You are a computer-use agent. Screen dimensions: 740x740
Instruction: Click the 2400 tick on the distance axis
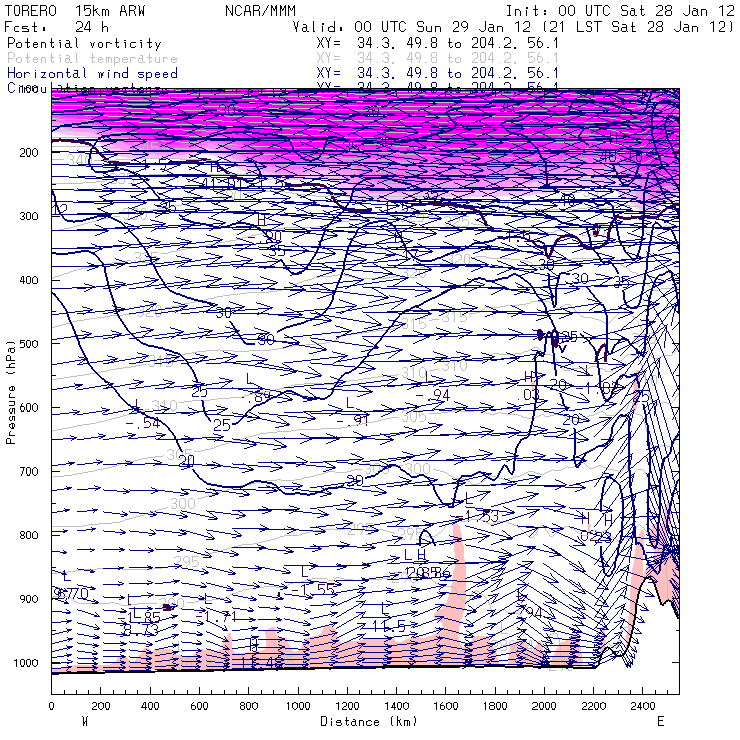643,706
